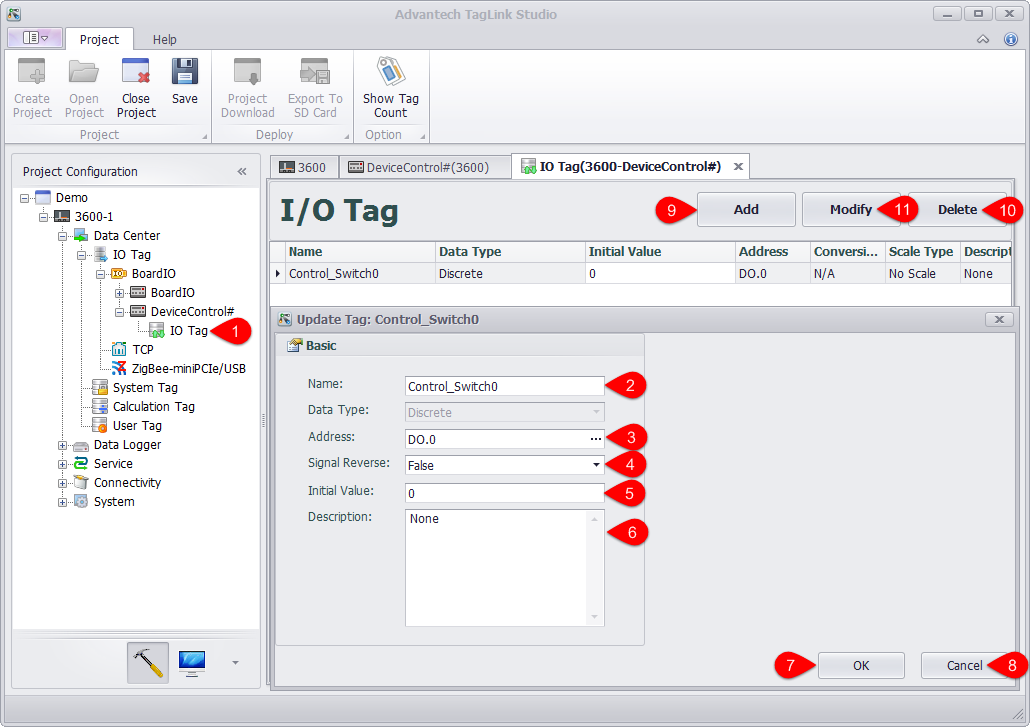Click the hammer configuration icon at bottom

(148, 662)
